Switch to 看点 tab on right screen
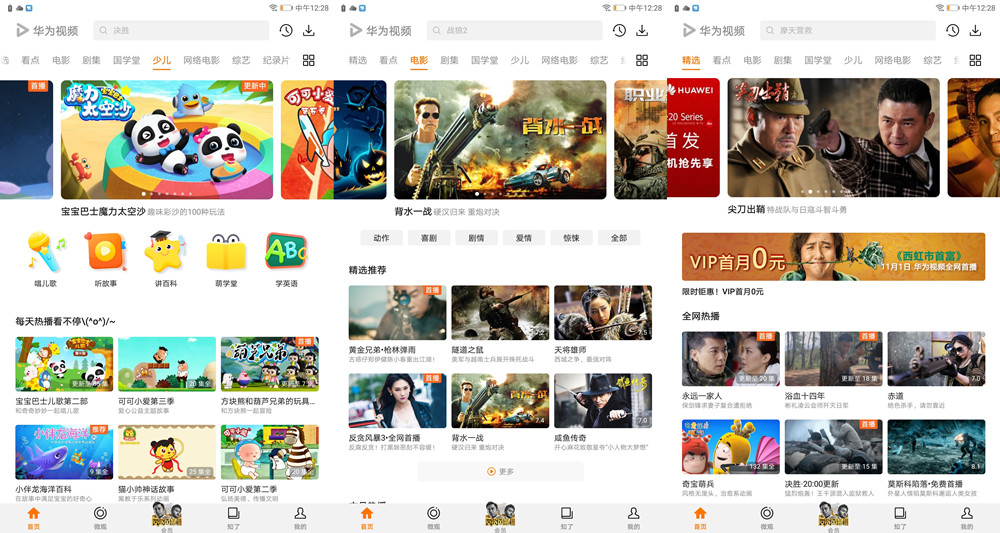The image size is (1000, 533). [722, 60]
